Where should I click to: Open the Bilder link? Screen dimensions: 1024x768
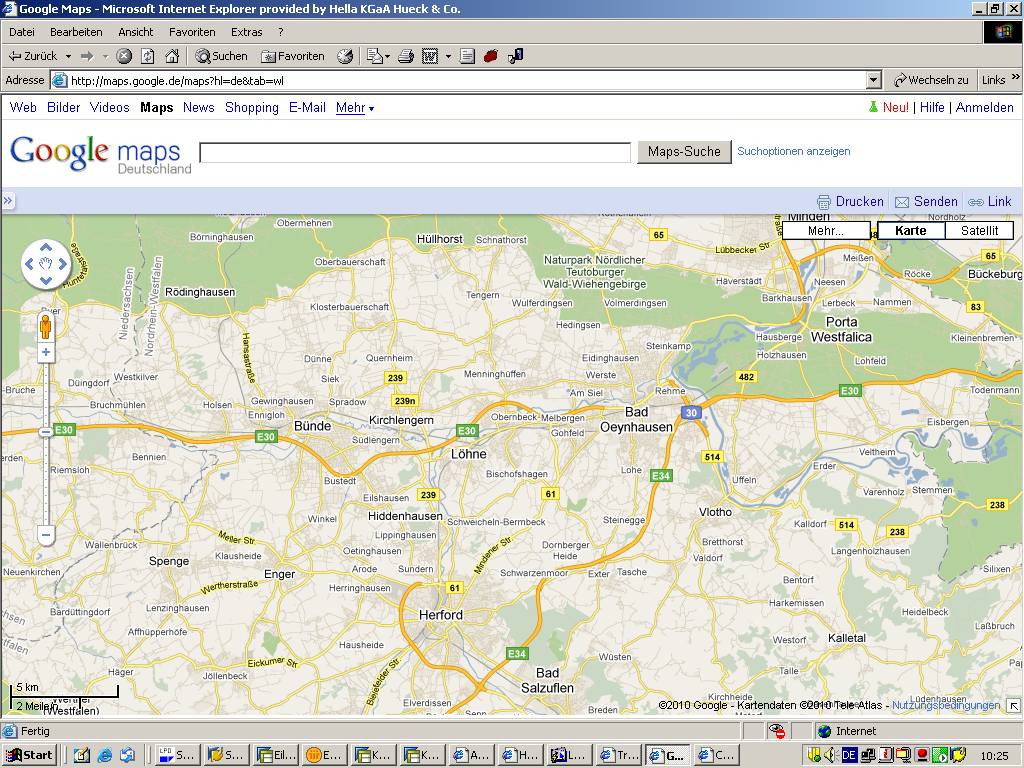63,108
